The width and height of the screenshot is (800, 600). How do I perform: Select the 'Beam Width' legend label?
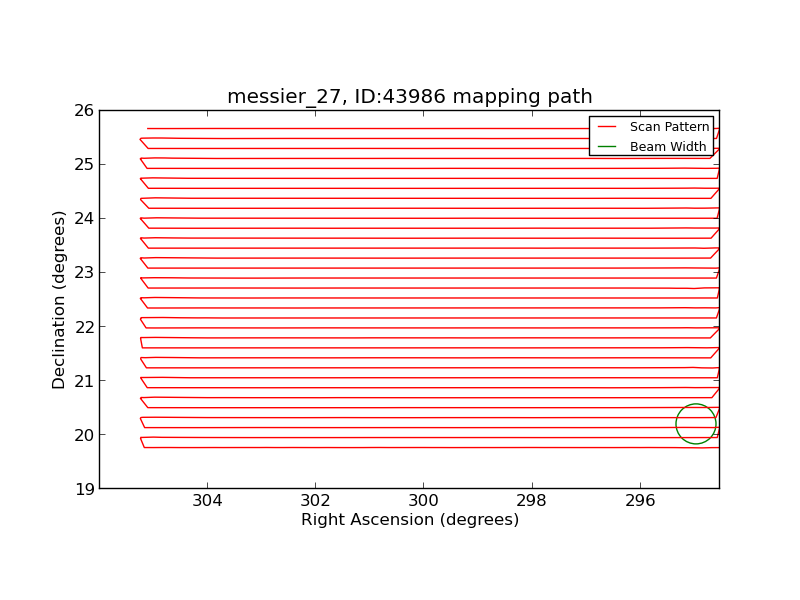click(668, 147)
